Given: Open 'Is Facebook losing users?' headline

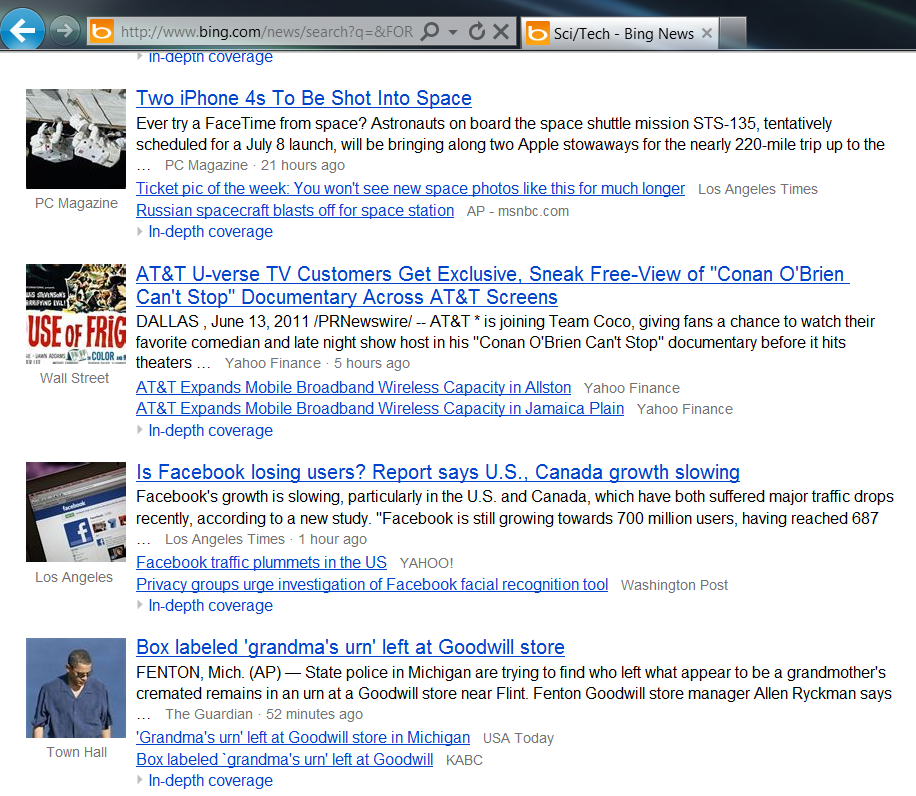Looking at the screenshot, I should click(438, 472).
